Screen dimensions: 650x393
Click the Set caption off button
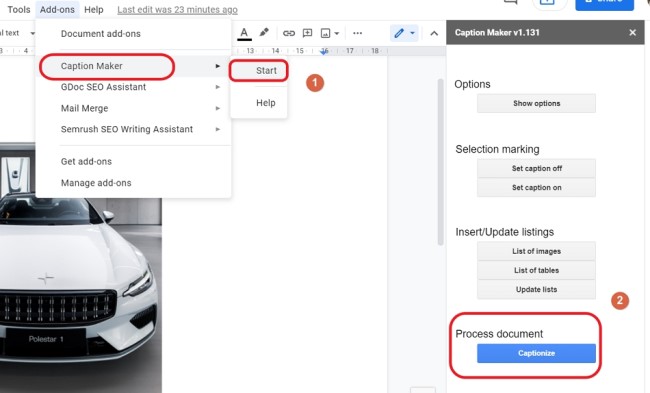[x=536, y=168]
